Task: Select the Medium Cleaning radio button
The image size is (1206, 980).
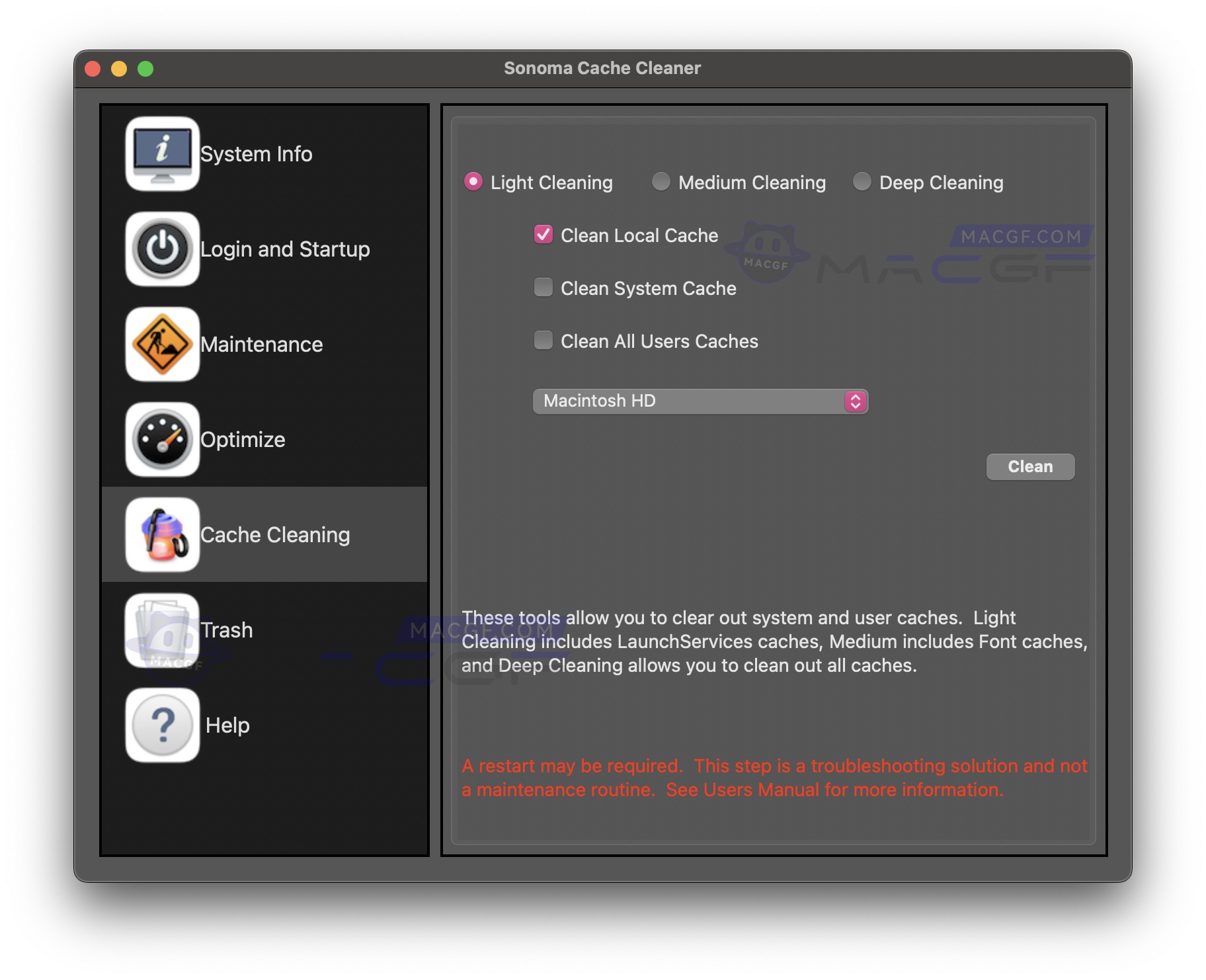Action: click(661, 181)
